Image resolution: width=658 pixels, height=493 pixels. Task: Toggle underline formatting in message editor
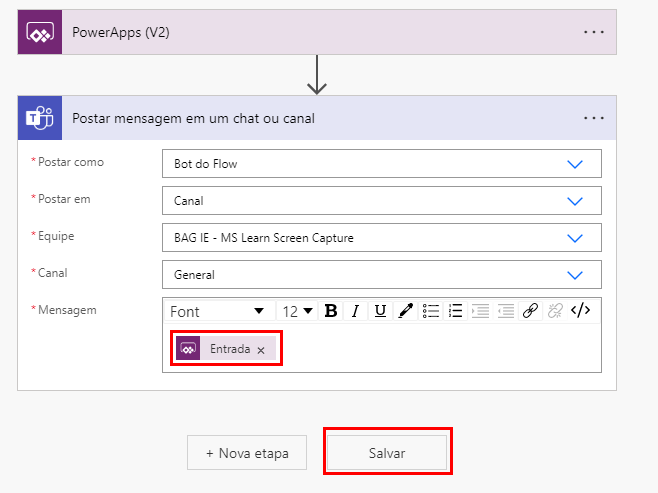pos(380,311)
